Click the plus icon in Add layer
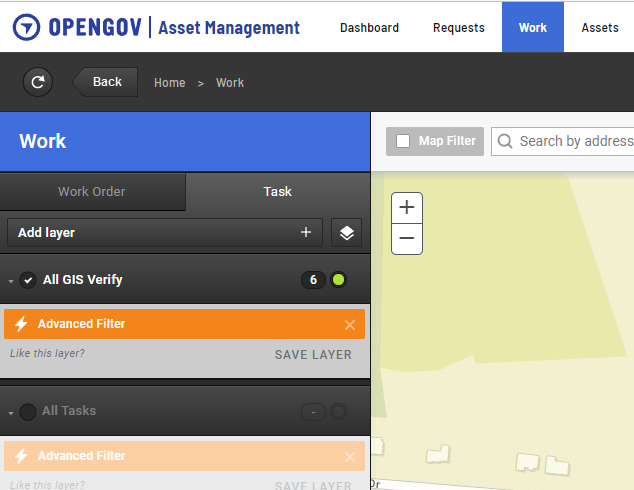 [306, 232]
